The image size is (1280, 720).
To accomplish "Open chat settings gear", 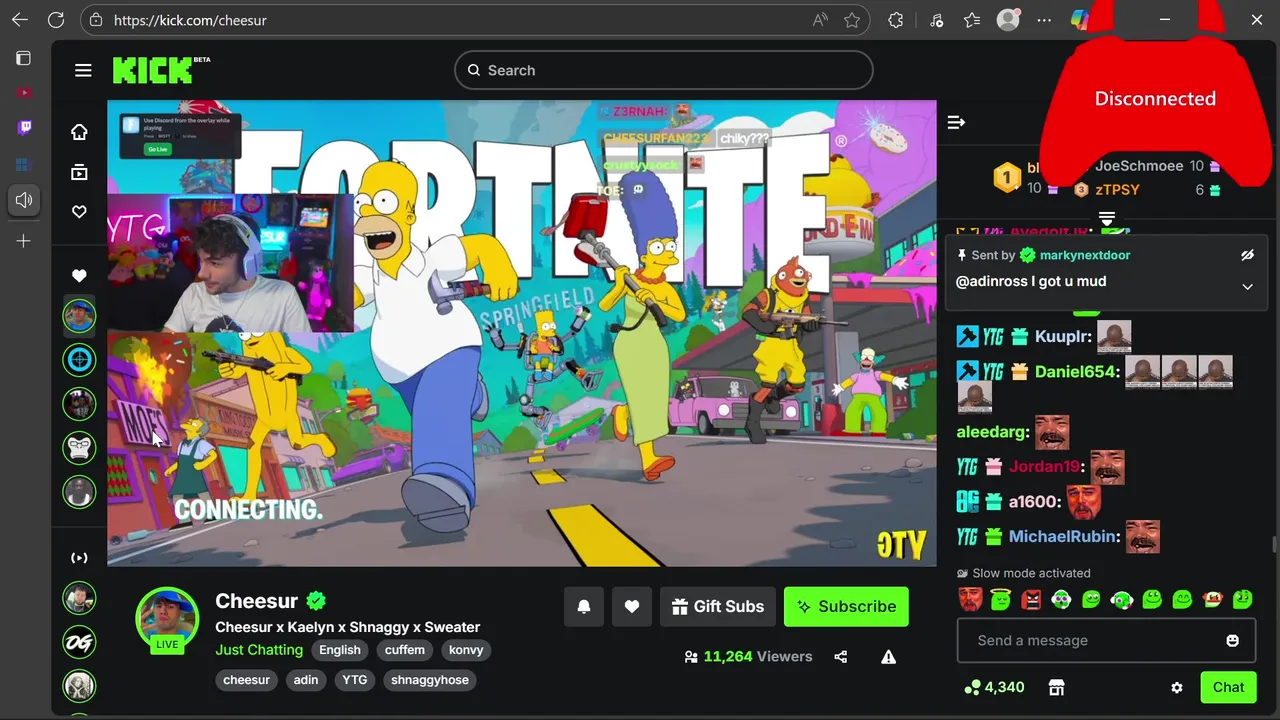I will (x=1177, y=688).
